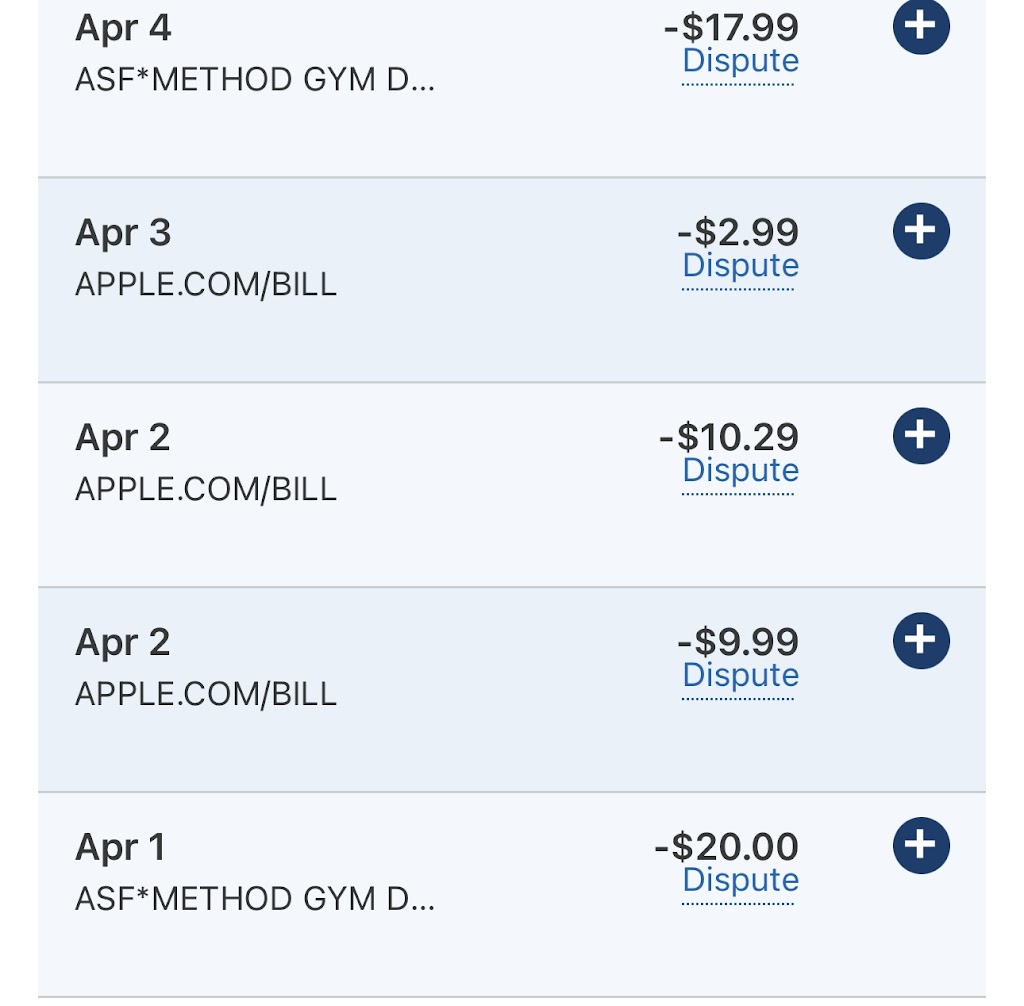Tap the -$17.99 amount

(x=731, y=27)
